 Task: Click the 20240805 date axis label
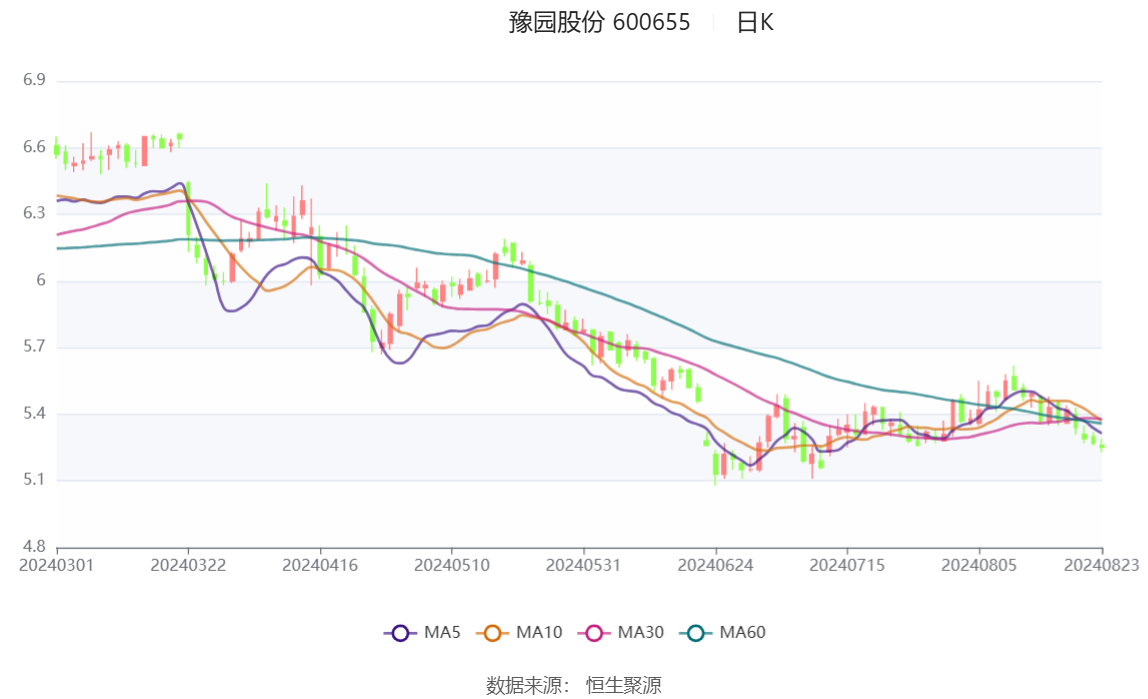point(979,565)
